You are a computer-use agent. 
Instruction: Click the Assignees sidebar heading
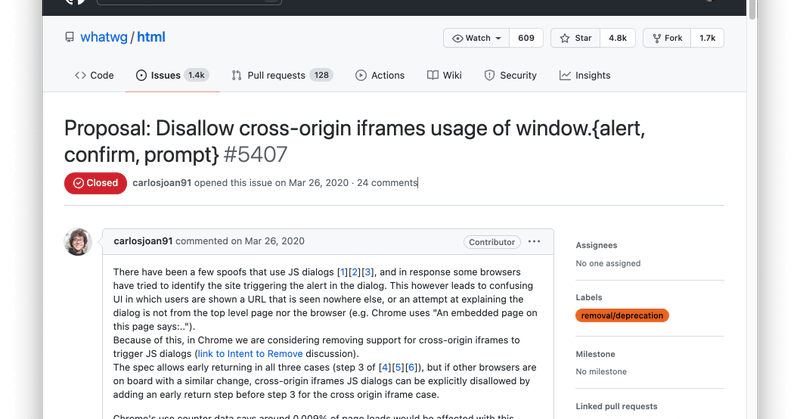596,245
